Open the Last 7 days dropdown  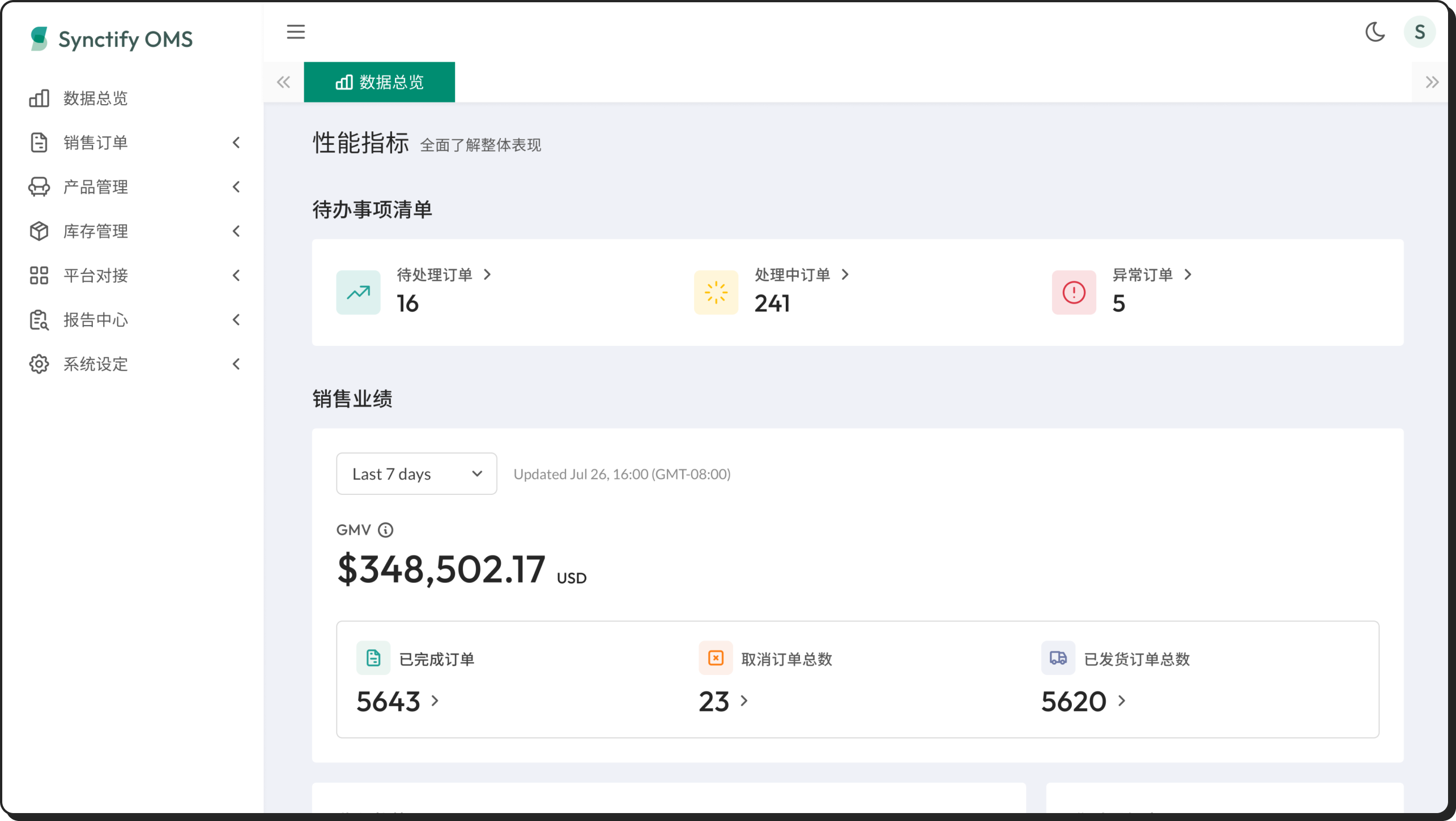click(416, 473)
